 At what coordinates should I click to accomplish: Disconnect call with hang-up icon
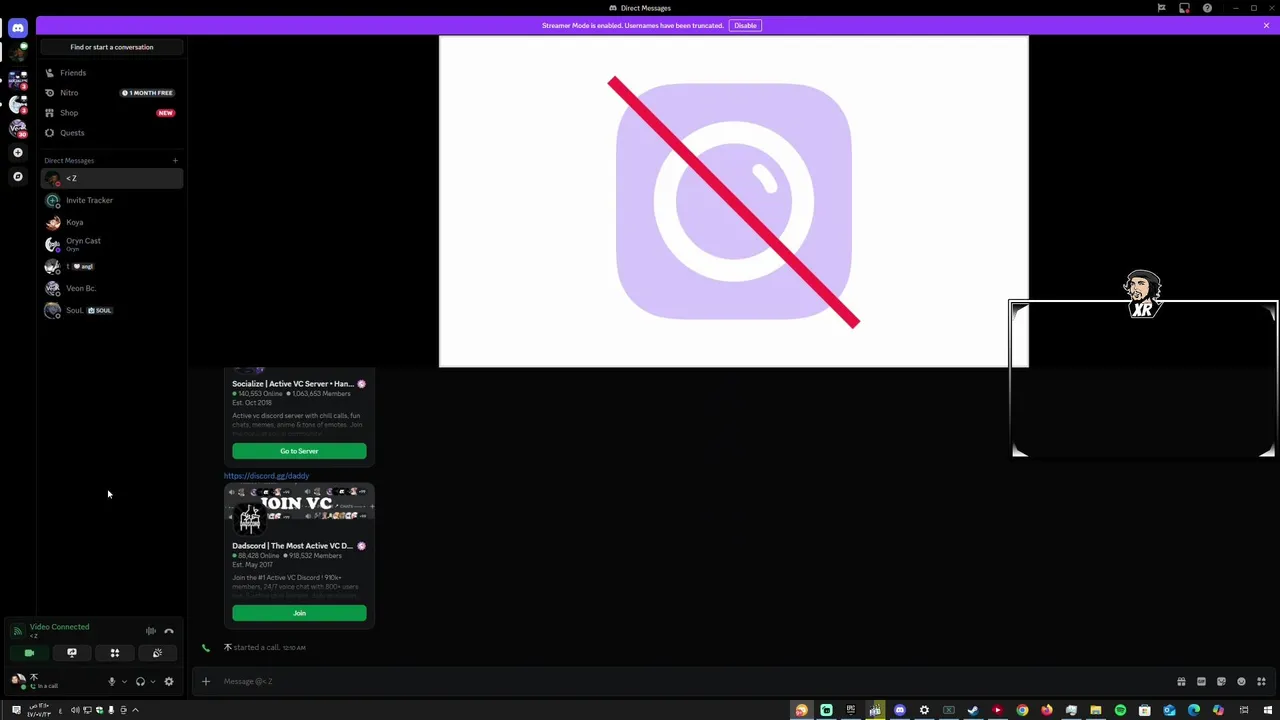tap(169, 631)
